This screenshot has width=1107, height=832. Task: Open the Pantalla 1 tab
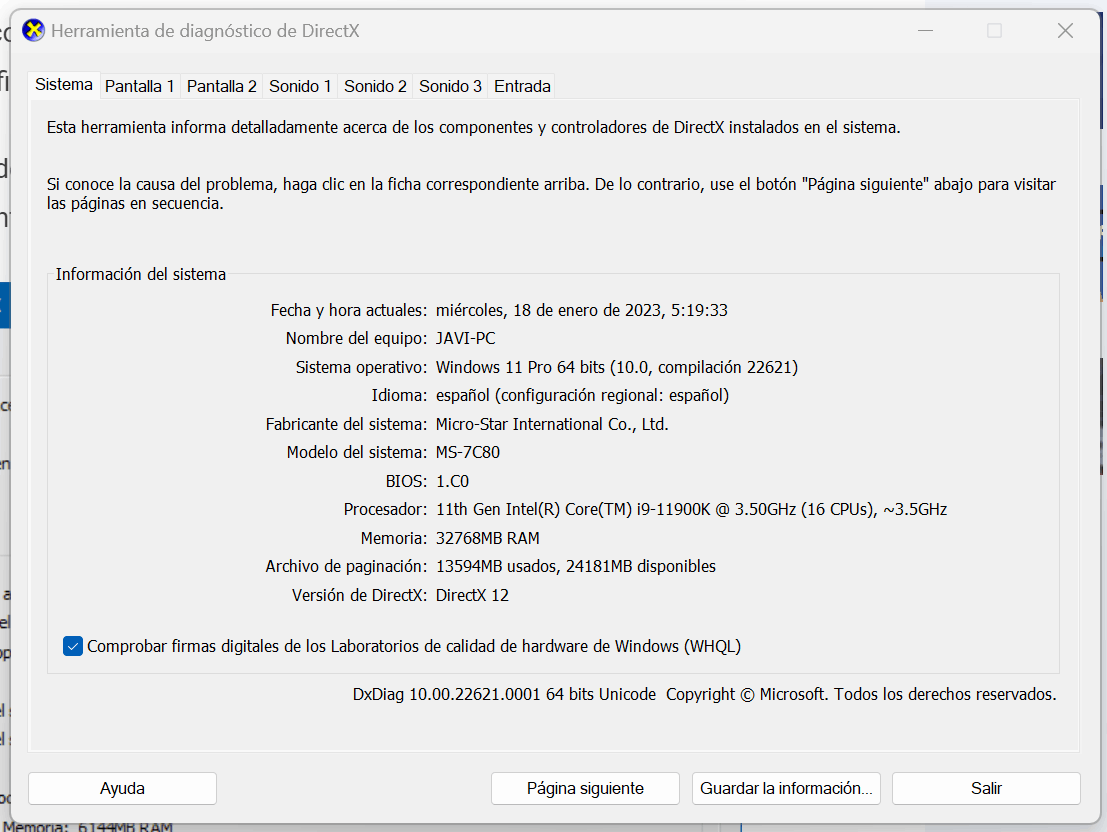coord(139,86)
